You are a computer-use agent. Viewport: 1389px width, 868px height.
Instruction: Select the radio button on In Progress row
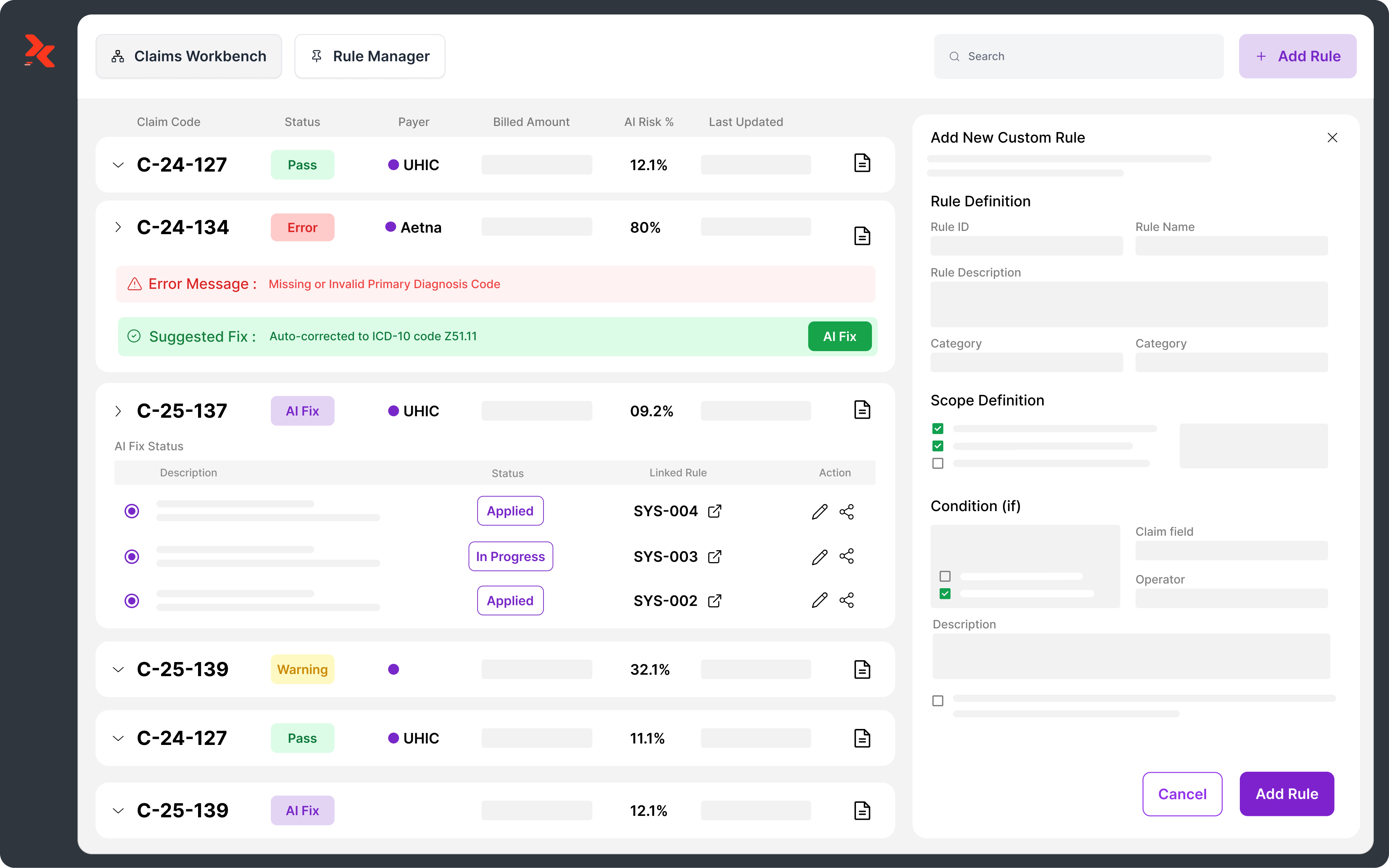point(132,556)
